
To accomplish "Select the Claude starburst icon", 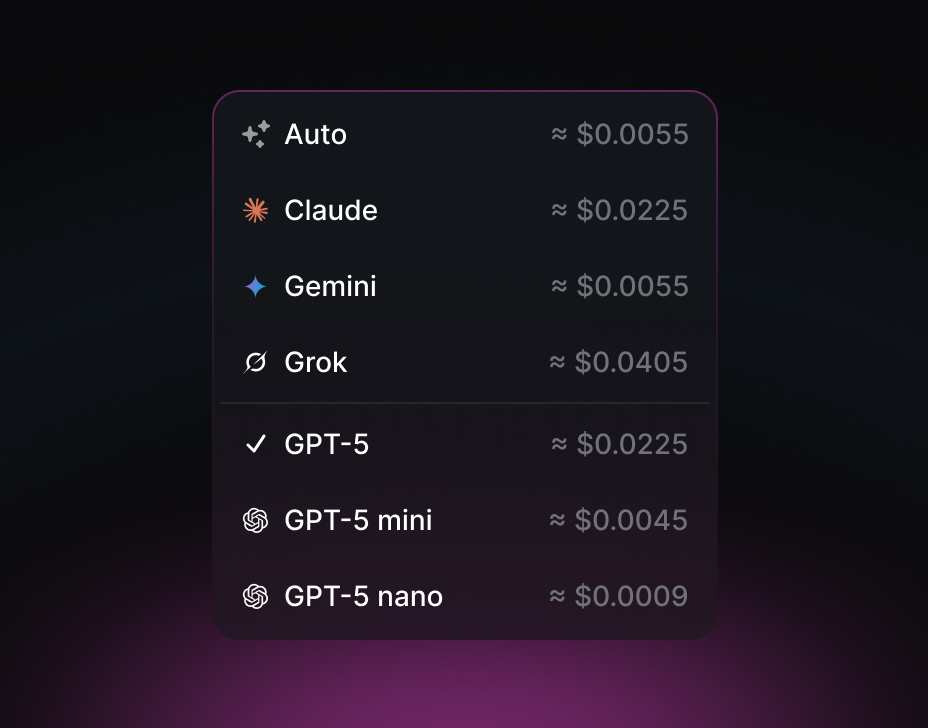I will tap(255, 210).
